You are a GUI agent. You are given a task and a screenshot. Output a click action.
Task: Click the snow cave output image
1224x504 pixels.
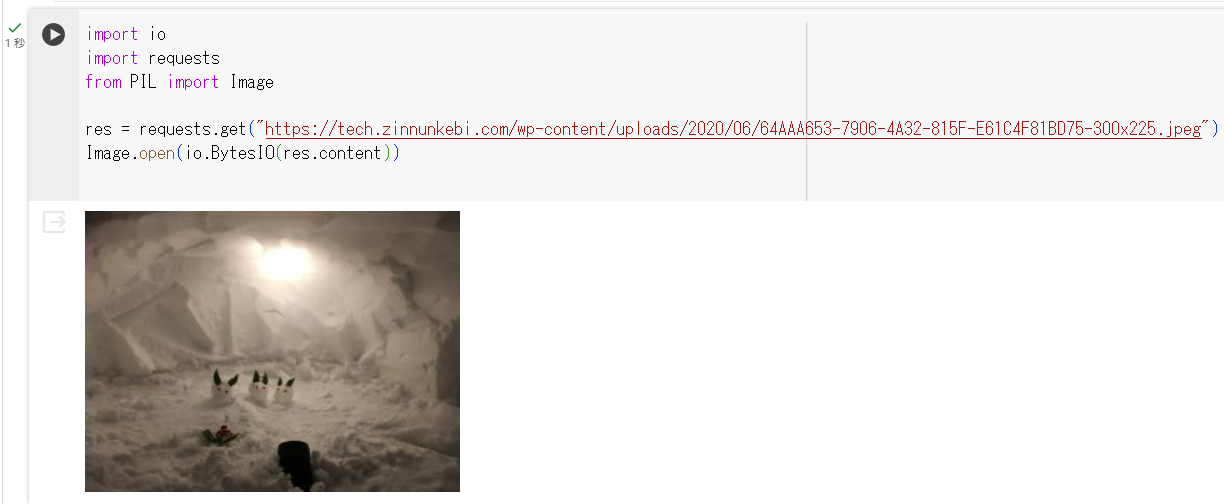[x=272, y=351]
